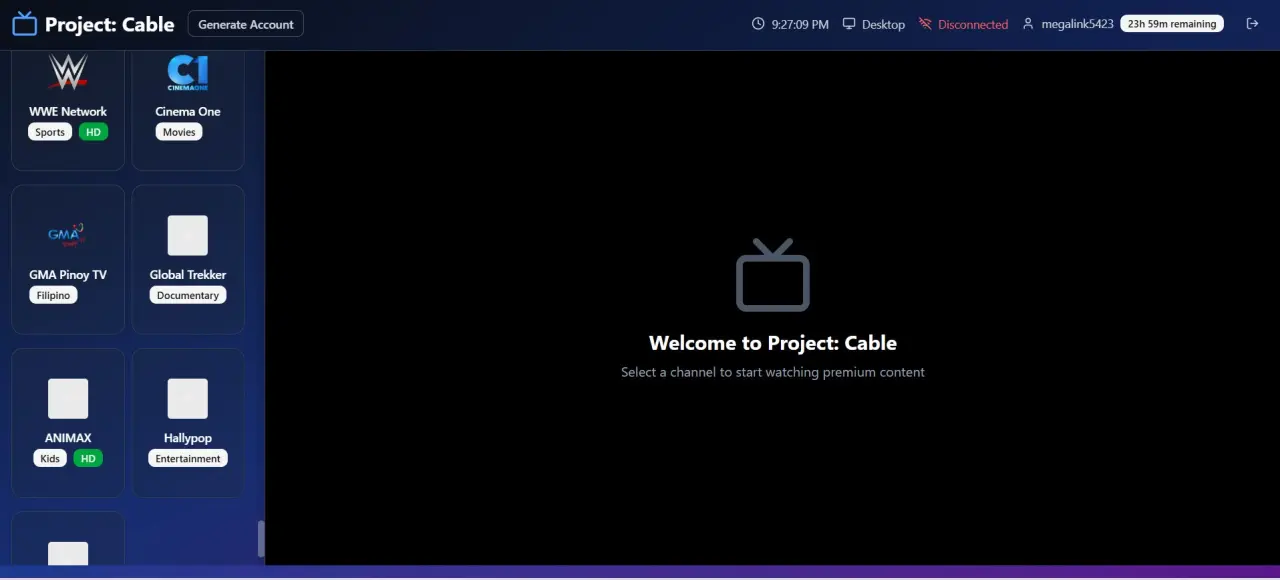Click the Entertainment tag on Hallypop

click(x=188, y=458)
